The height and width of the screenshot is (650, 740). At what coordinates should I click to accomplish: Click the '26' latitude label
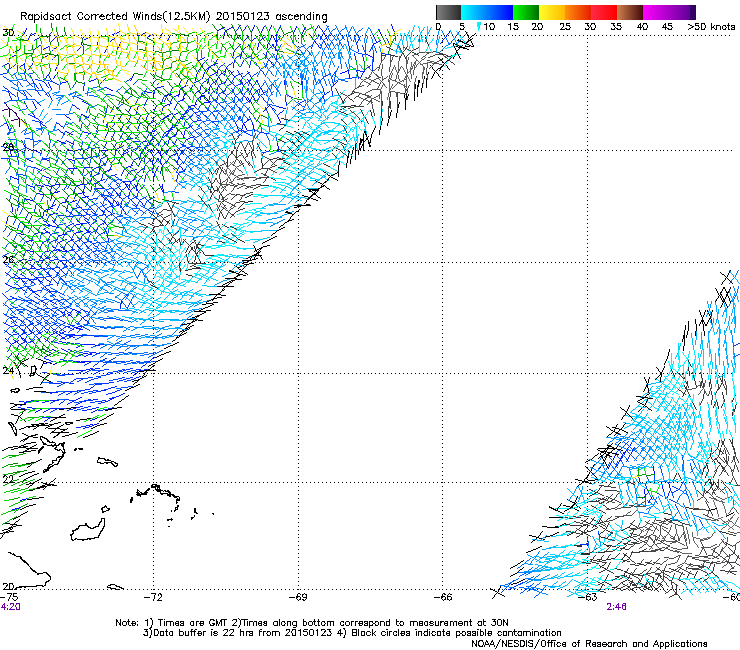coord(8,259)
